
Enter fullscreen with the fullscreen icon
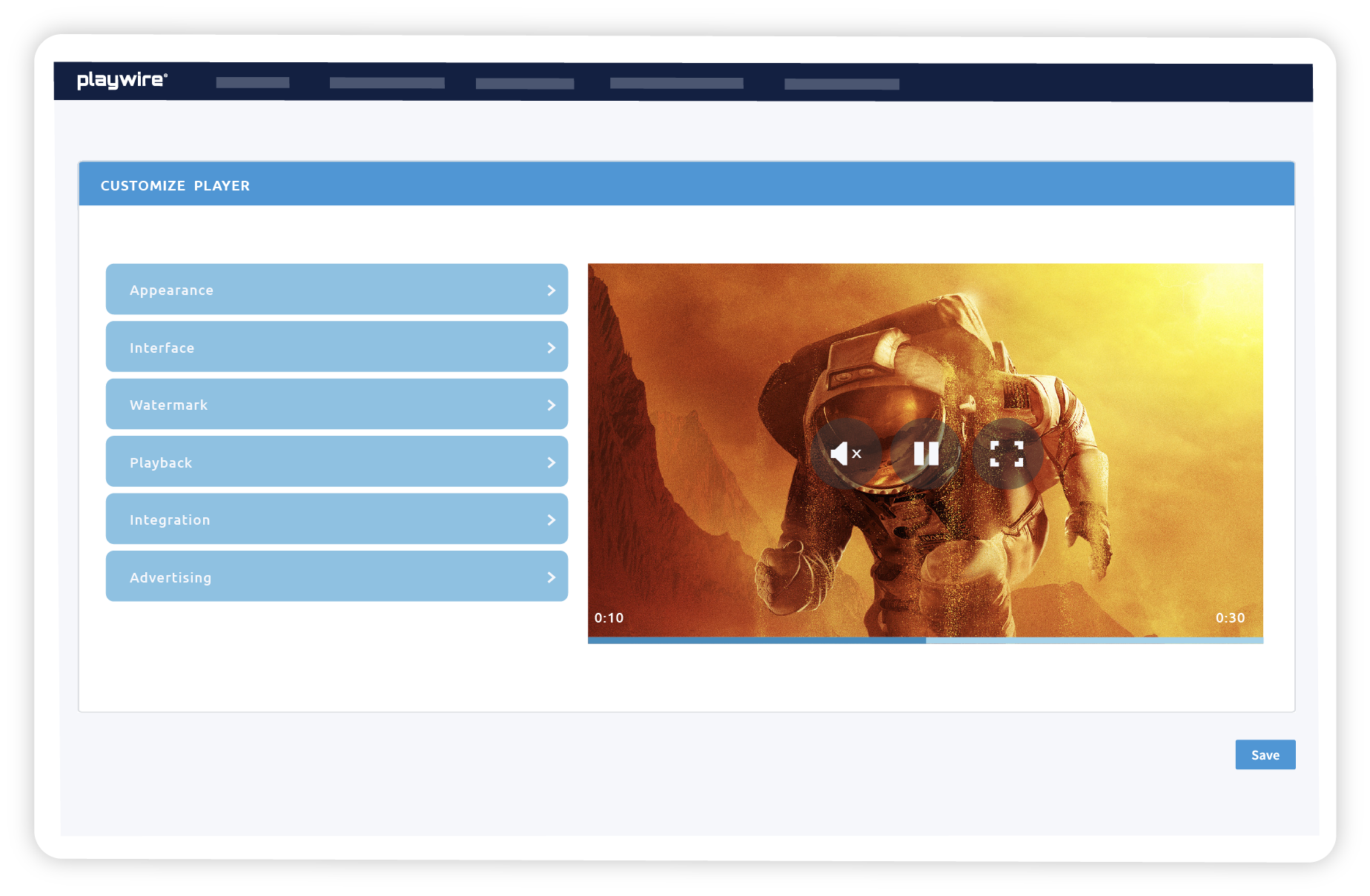coord(1007,454)
